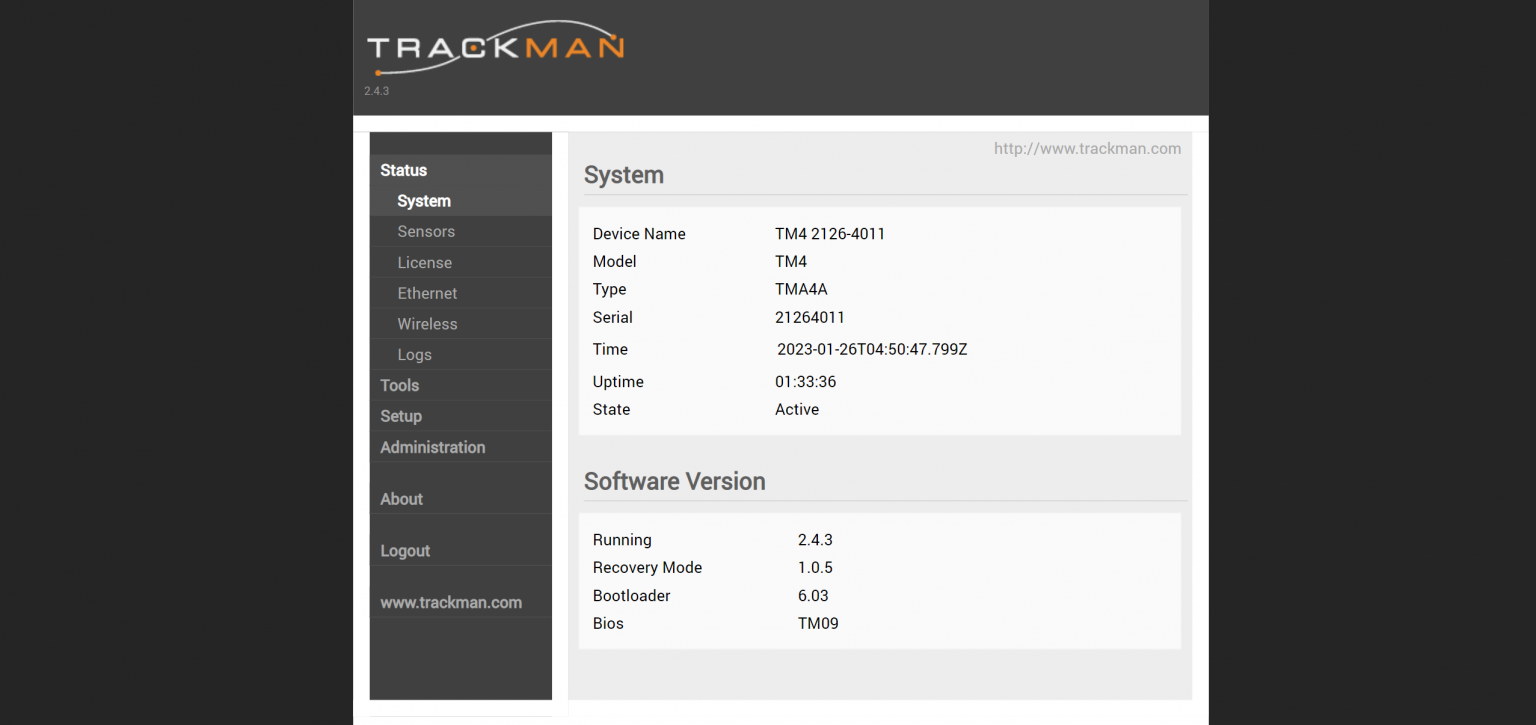
Task: Go to the Ethernet status page
Action: coord(427,294)
